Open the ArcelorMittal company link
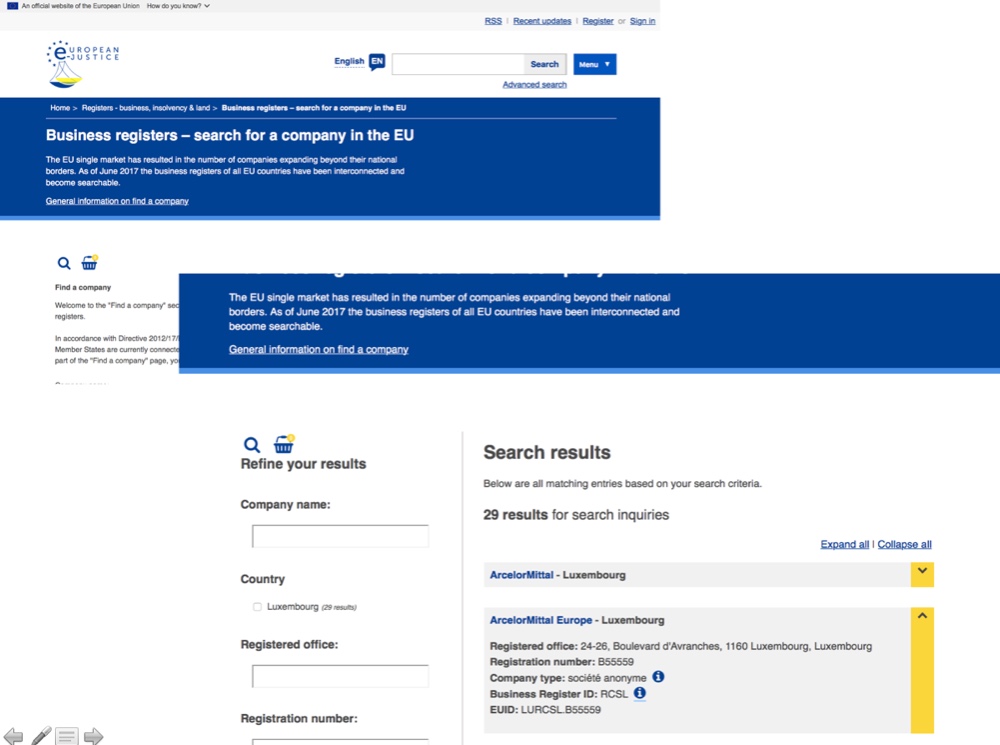This screenshot has width=1000, height=745. click(x=521, y=575)
